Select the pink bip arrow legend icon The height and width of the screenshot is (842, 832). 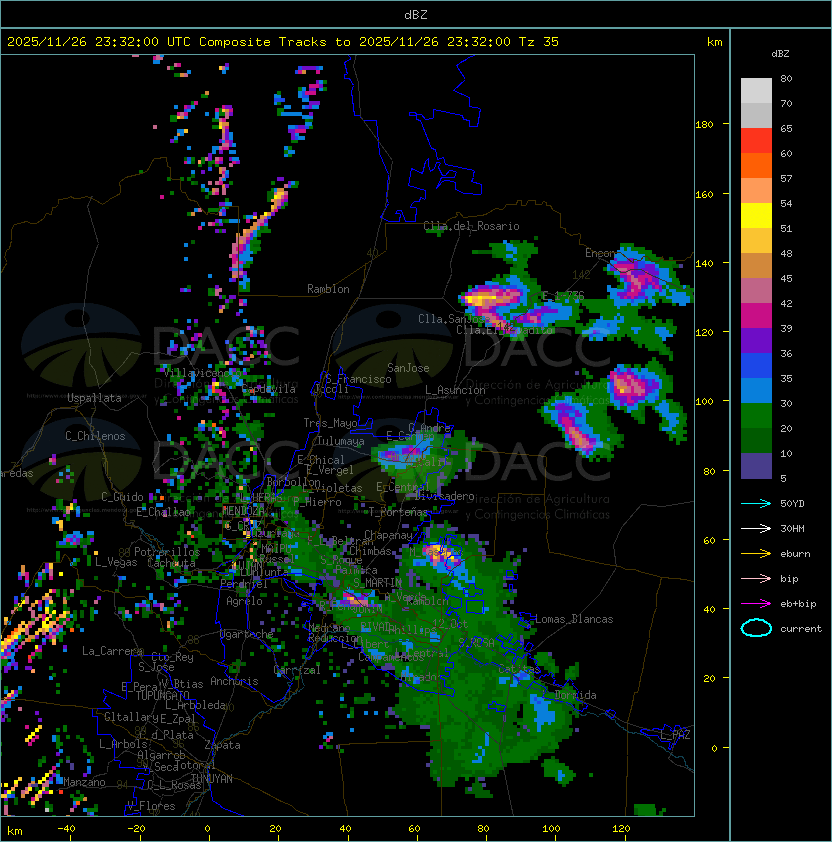(756, 578)
